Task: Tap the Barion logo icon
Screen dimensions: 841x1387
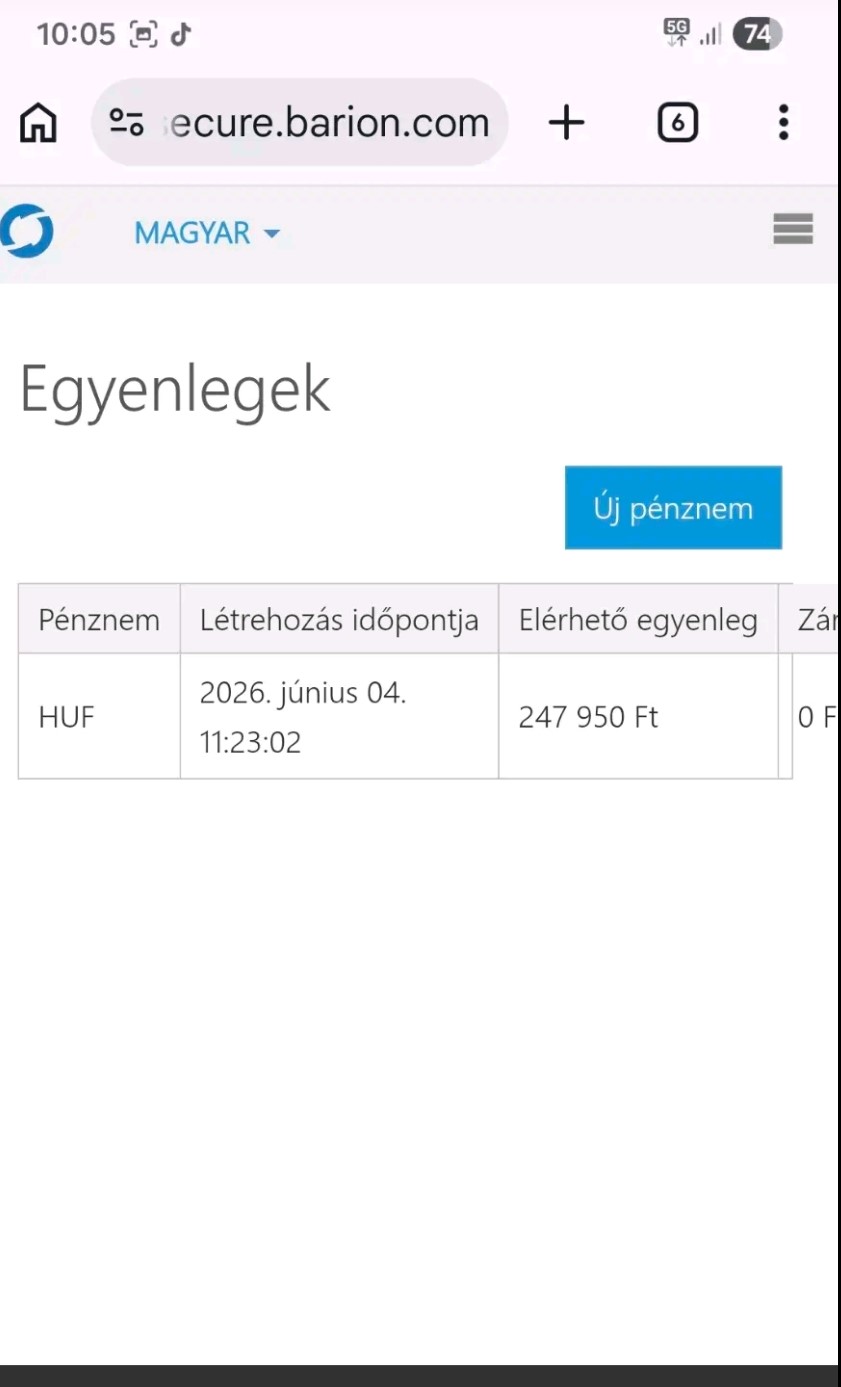Action: [26, 232]
